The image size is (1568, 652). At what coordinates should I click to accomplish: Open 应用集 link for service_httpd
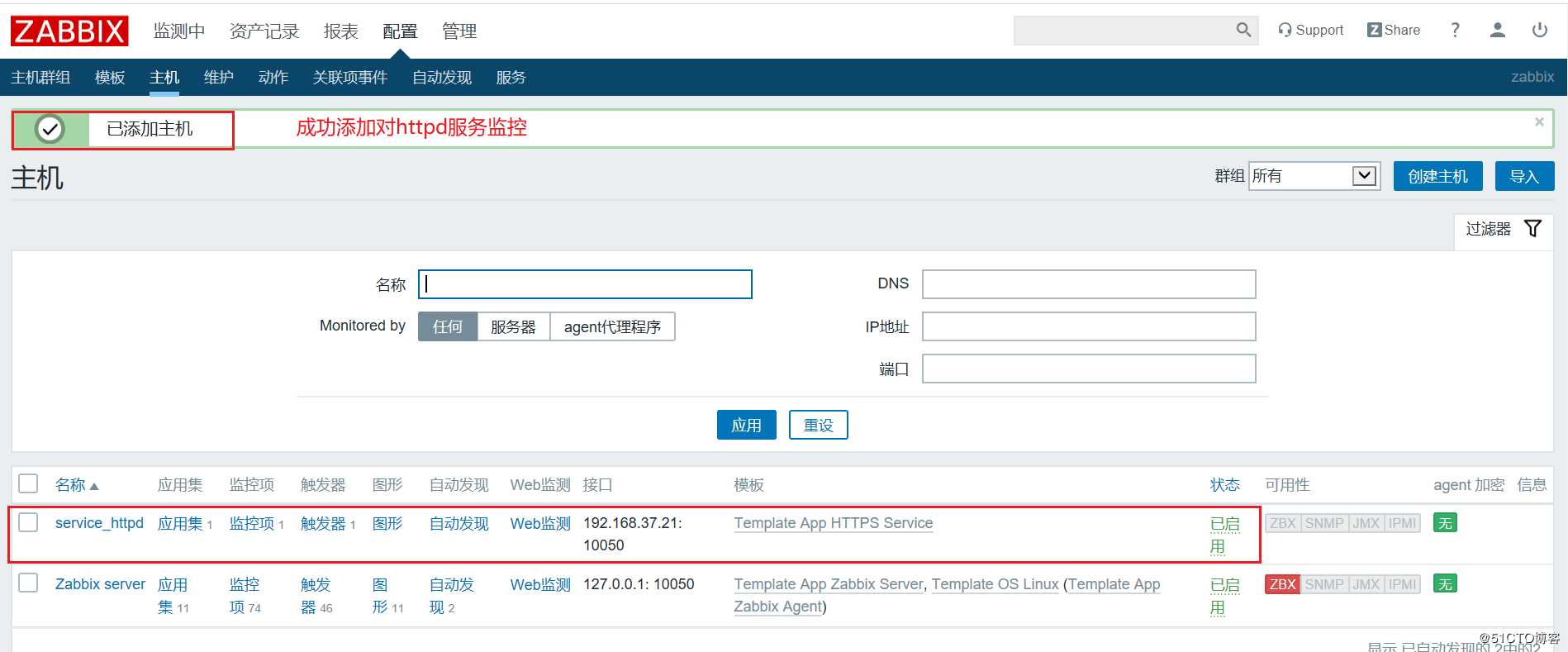180,523
